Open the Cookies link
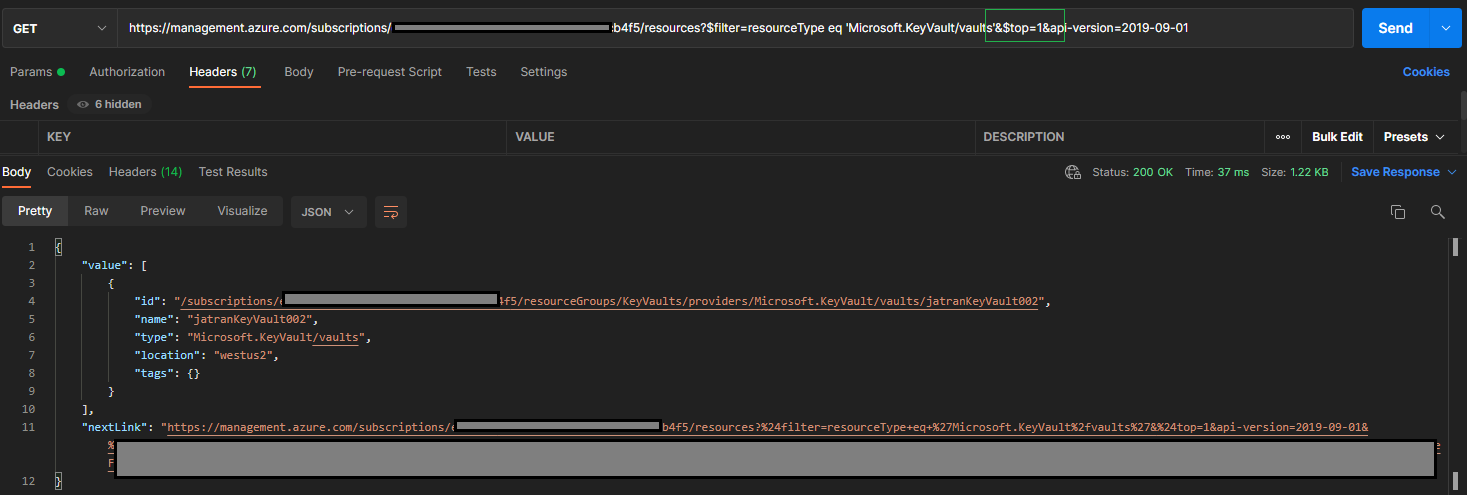The height and width of the screenshot is (495, 1467). [1426, 72]
